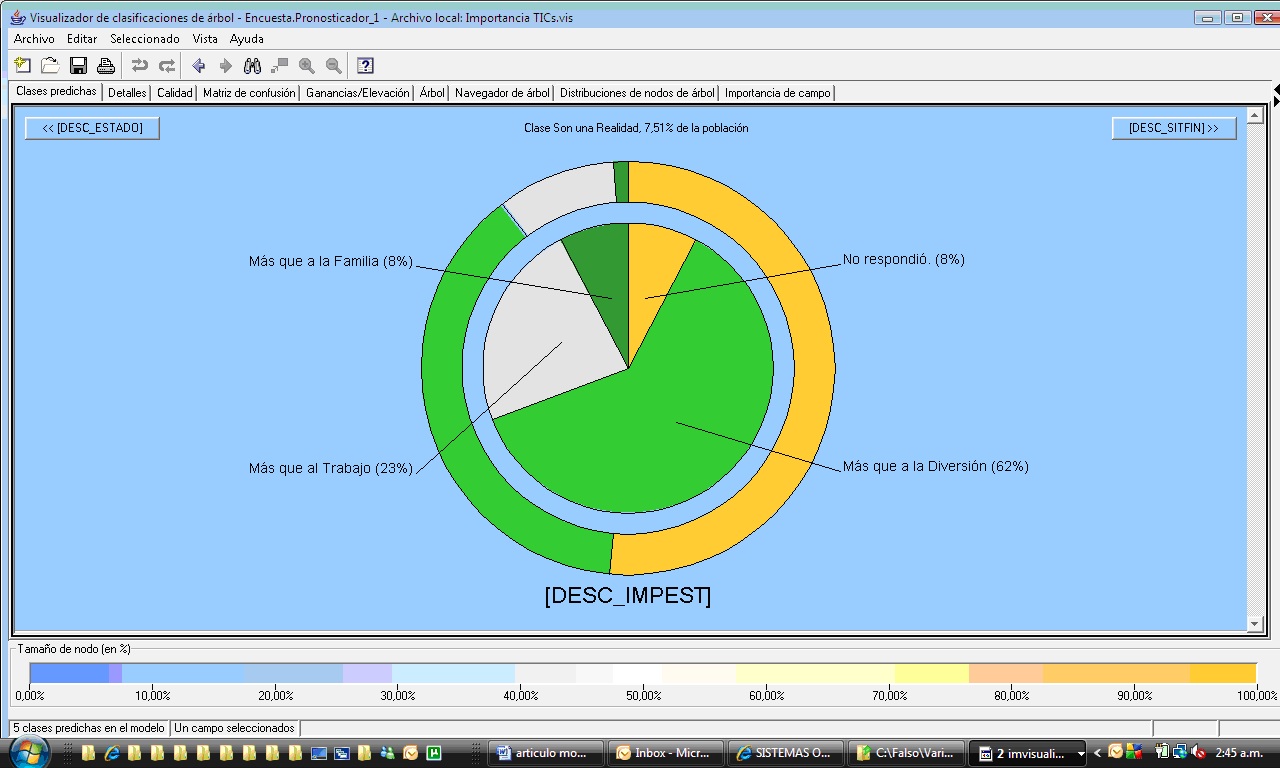Image resolution: width=1280 pixels, height=768 pixels.
Task: Go to previous field DESC_ESTADO
Action: tap(92, 128)
